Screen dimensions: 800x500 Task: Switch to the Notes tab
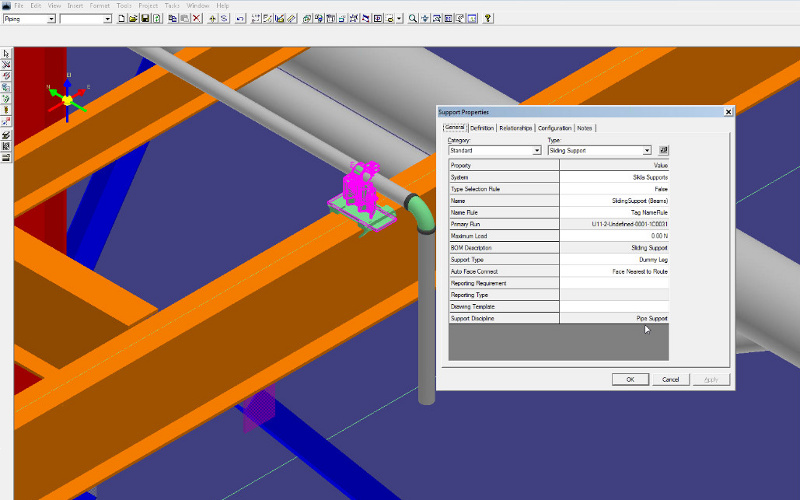click(x=585, y=128)
